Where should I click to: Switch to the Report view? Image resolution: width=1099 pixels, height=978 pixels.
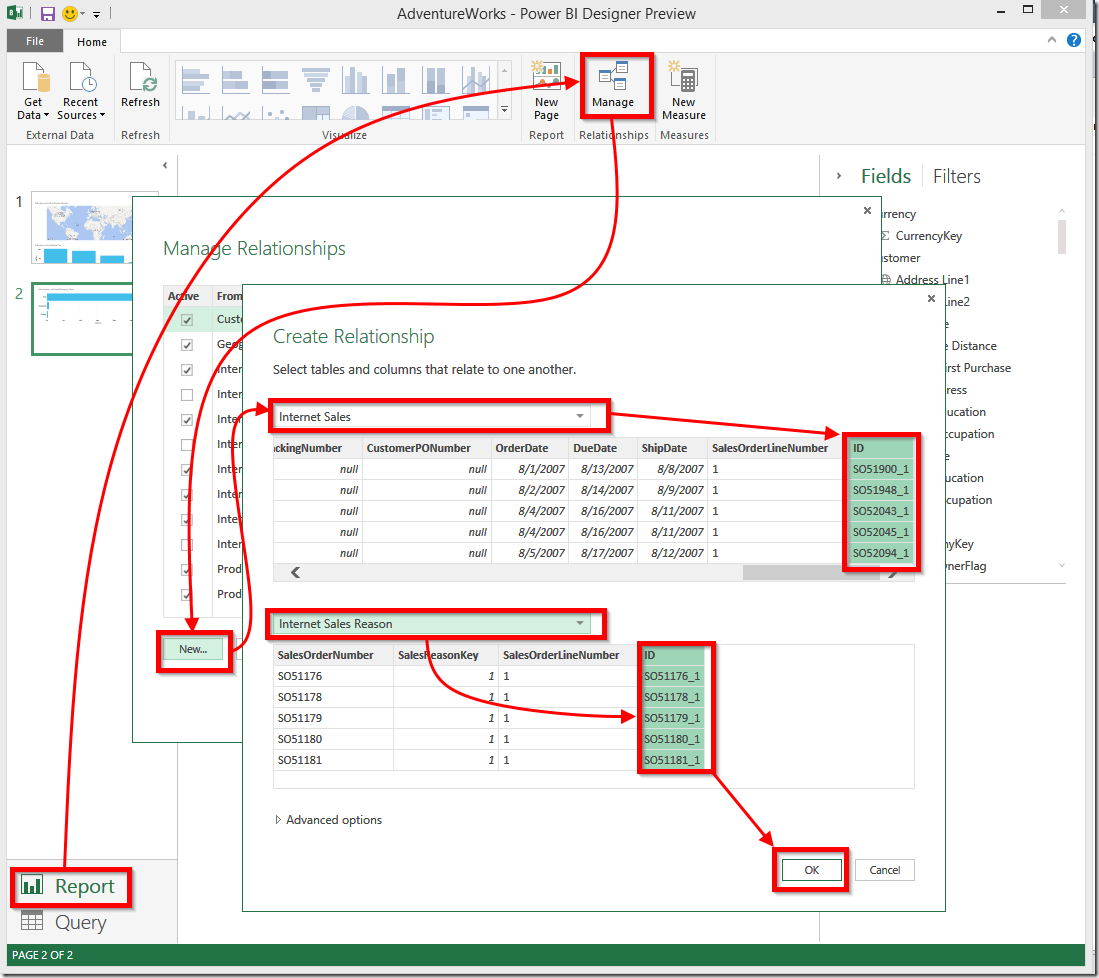69,886
